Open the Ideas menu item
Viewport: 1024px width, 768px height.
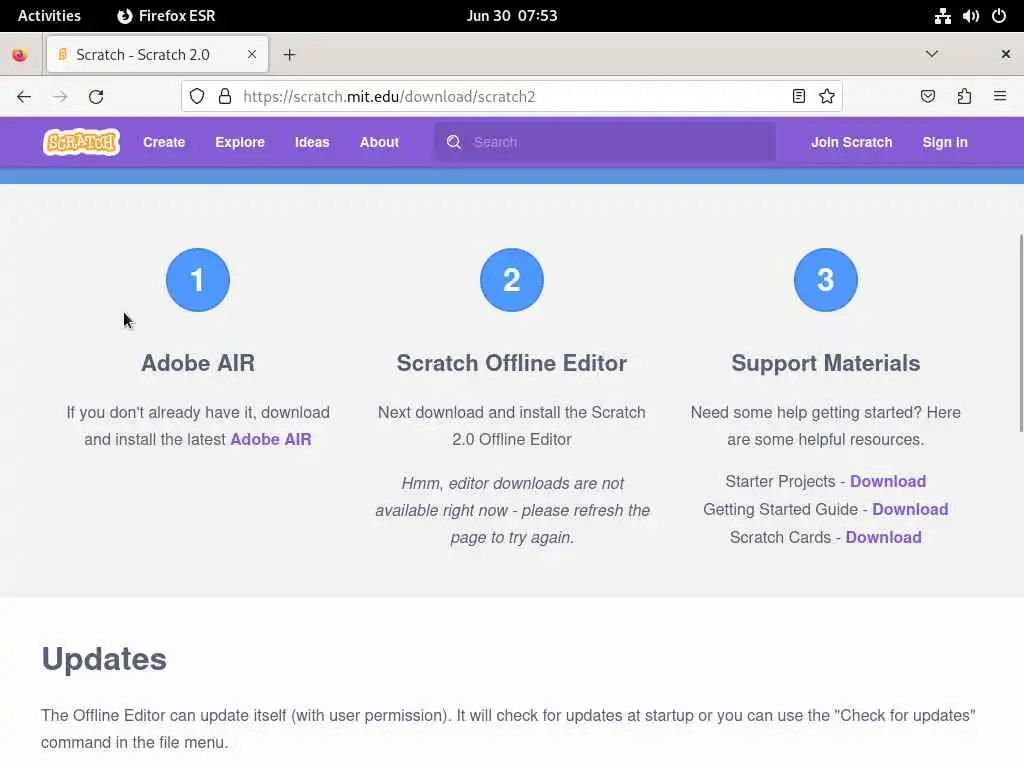[312, 142]
